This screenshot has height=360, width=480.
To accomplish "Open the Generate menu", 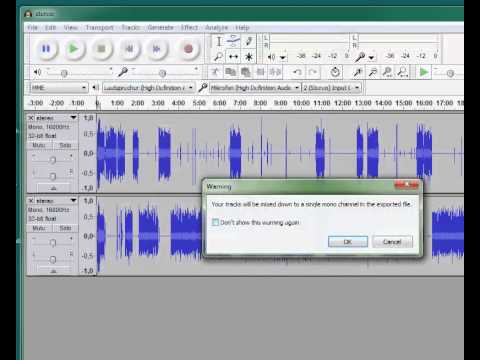I will pyautogui.click(x=161, y=27).
